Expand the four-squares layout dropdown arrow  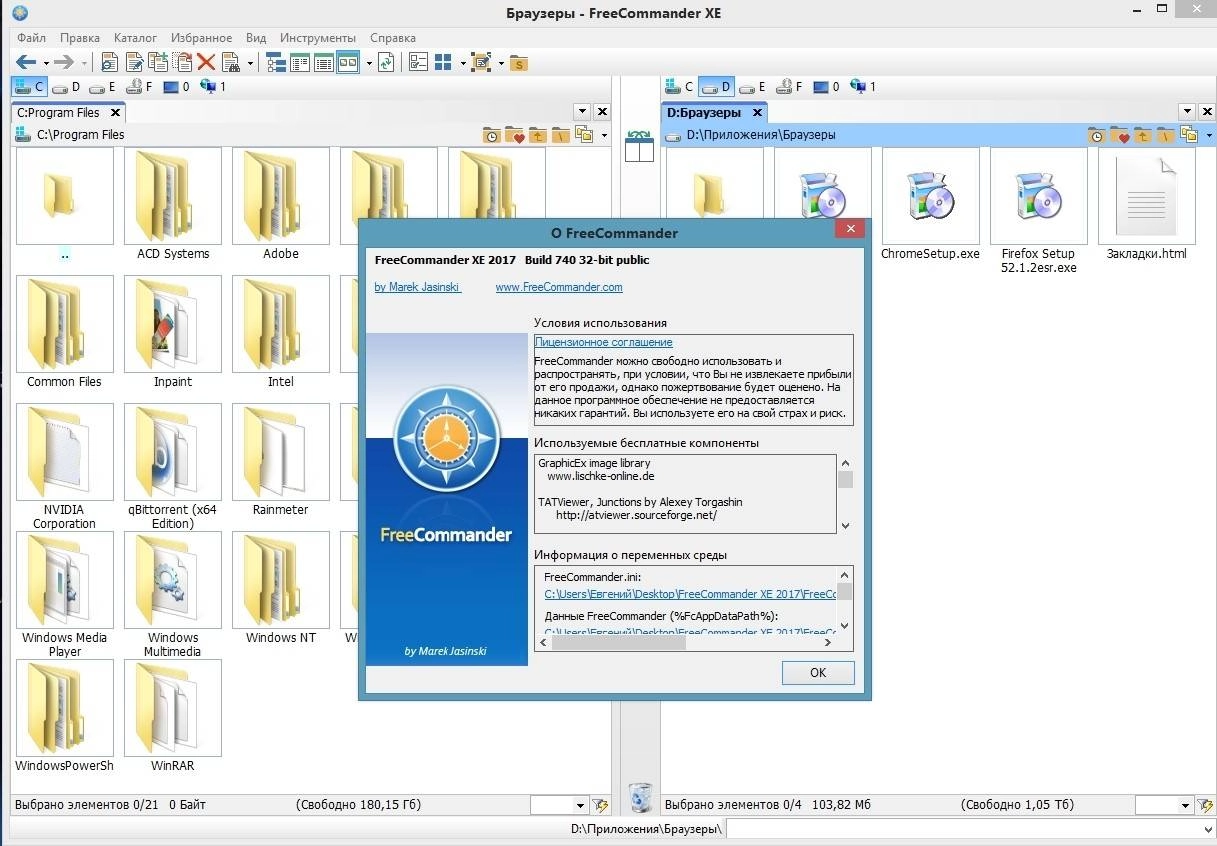click(463, 63)
